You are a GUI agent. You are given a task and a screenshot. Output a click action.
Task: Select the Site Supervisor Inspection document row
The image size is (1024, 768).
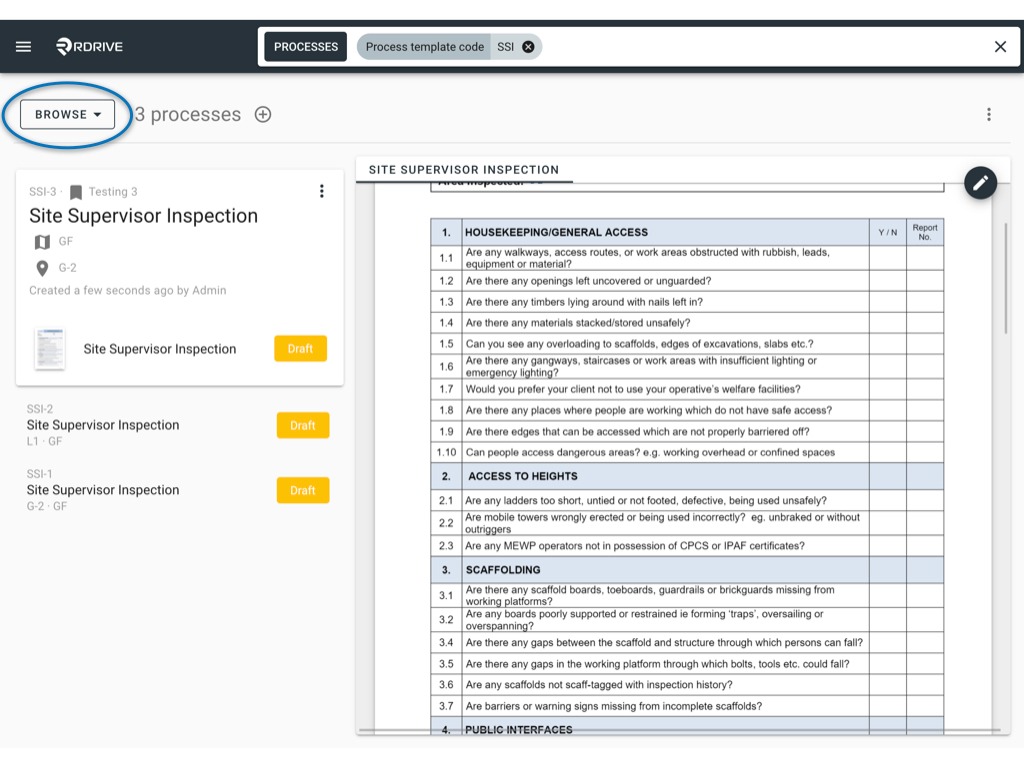click(x=180, y=349)
